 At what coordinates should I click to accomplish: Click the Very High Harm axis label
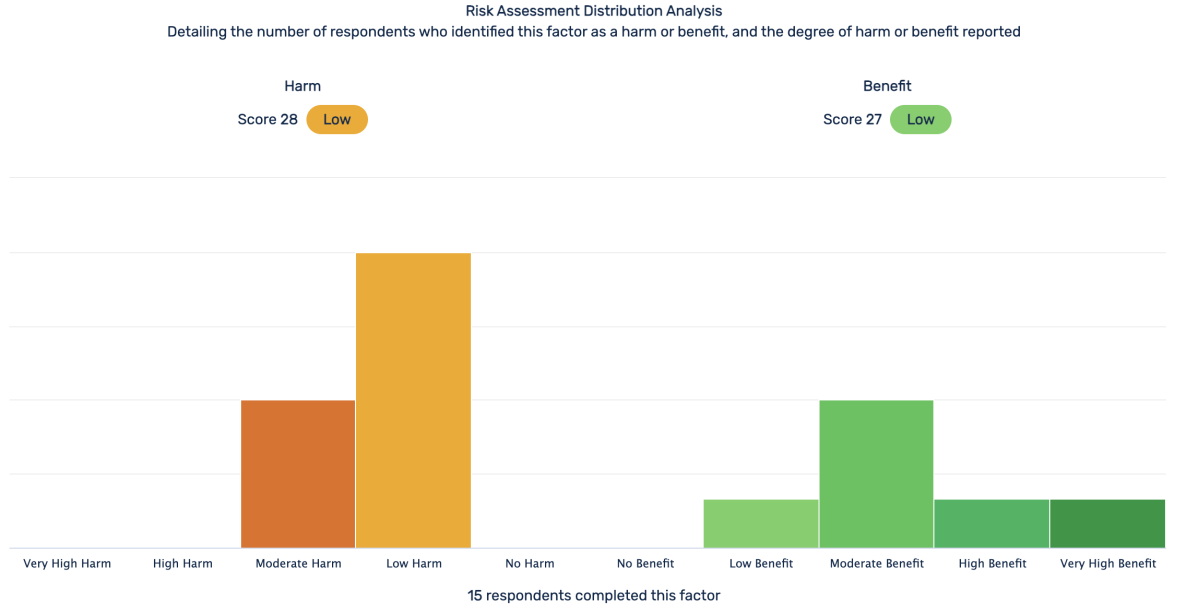point(67,564)
